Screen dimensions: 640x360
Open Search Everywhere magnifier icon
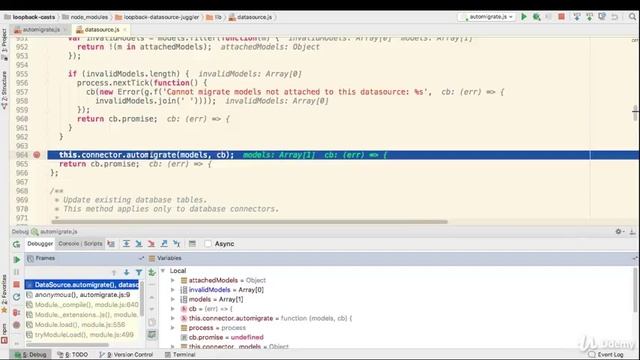(x=632, y=17)
